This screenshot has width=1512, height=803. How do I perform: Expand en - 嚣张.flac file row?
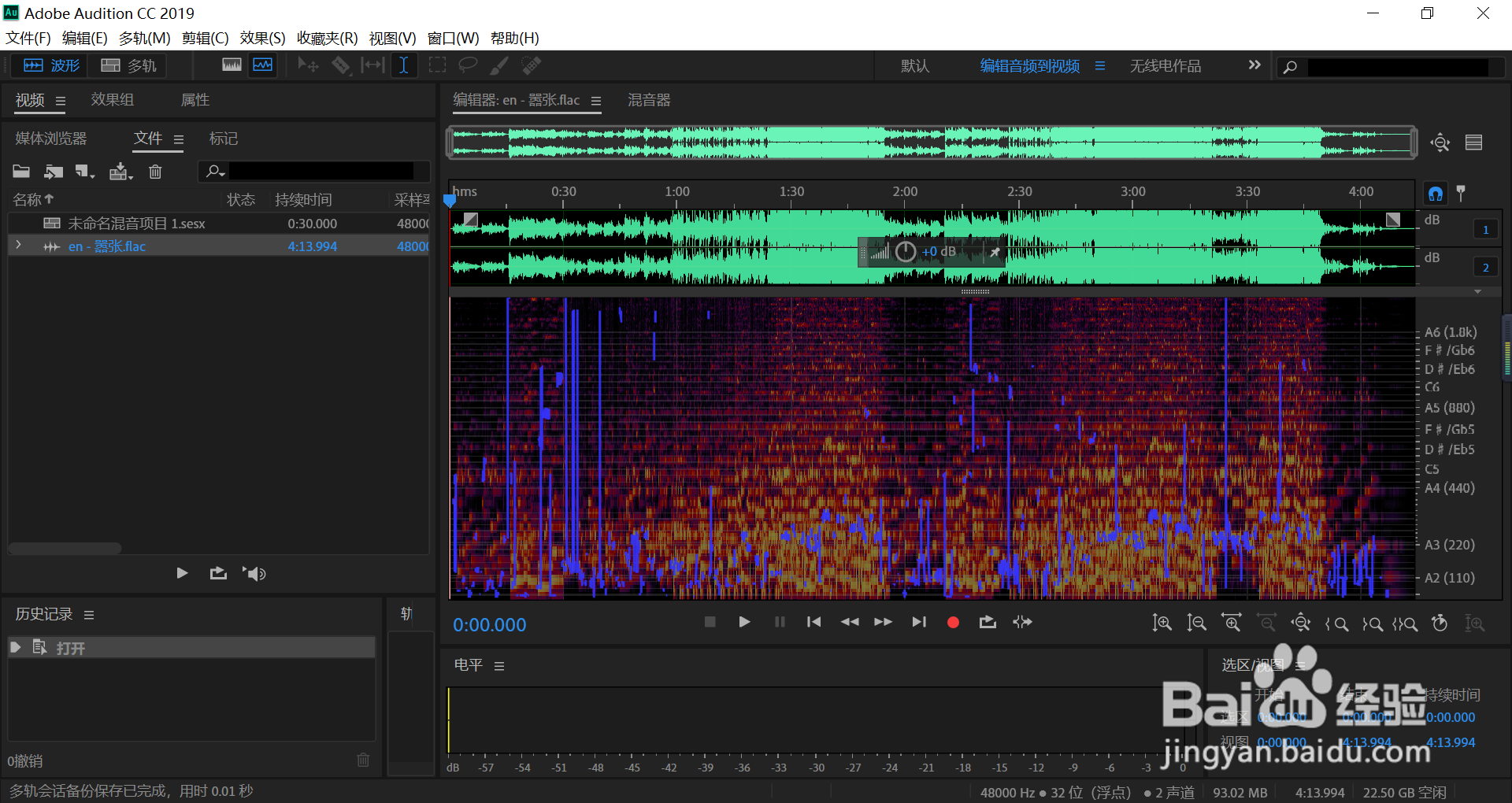coord(18,246)
